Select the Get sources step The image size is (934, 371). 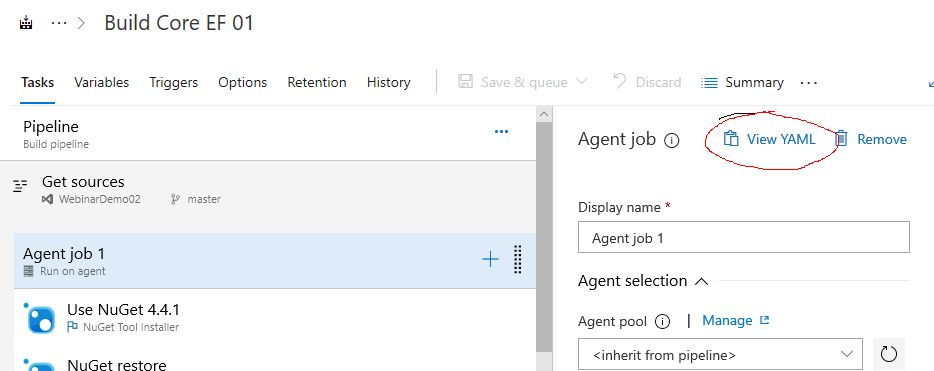268,190
